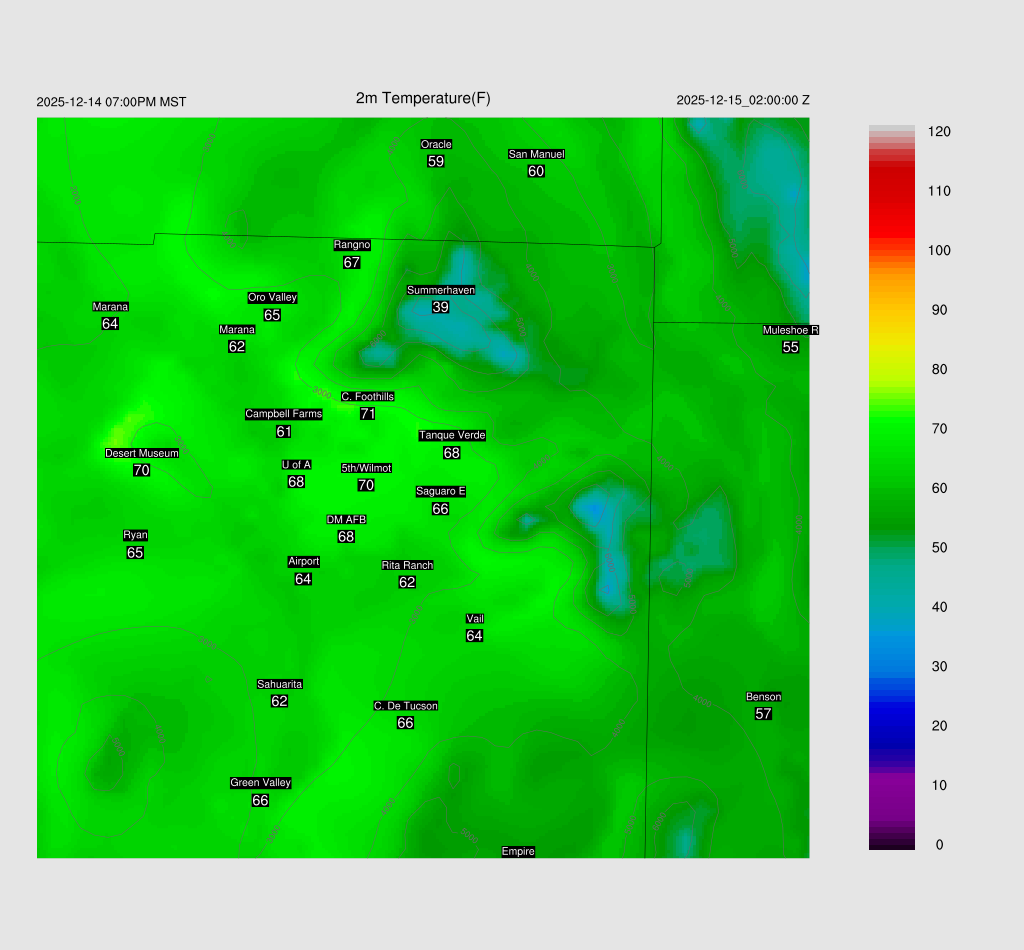Click the Muleshoe R station label
The image size is (1024, 950).
point(790,330)
